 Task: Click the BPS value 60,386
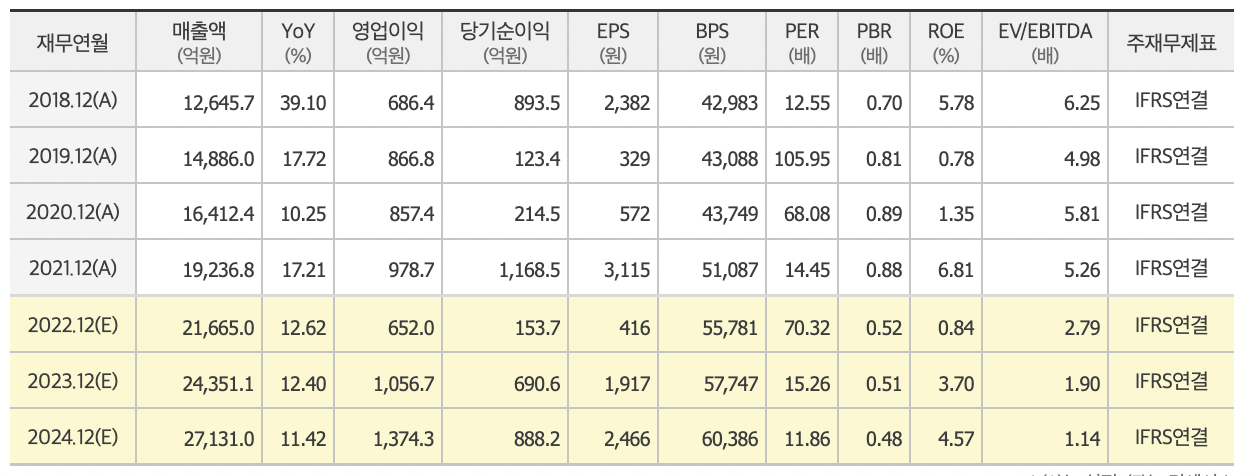point(732,439)
